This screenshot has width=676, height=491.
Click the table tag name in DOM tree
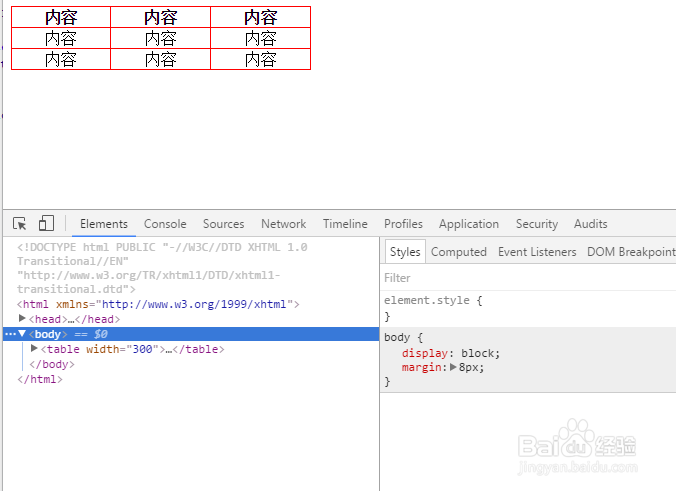(63, 349)
